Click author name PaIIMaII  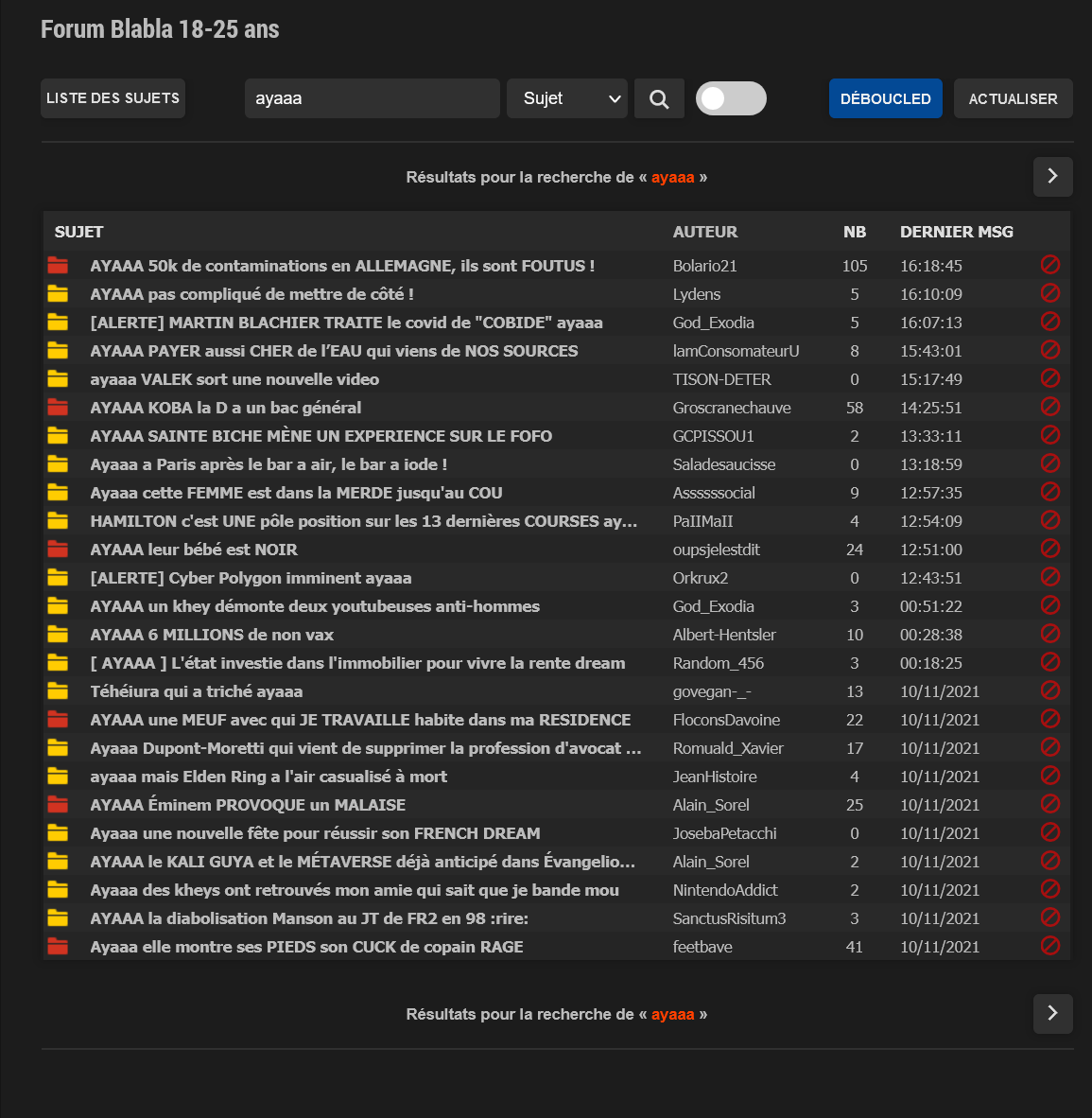coord(702,521)
